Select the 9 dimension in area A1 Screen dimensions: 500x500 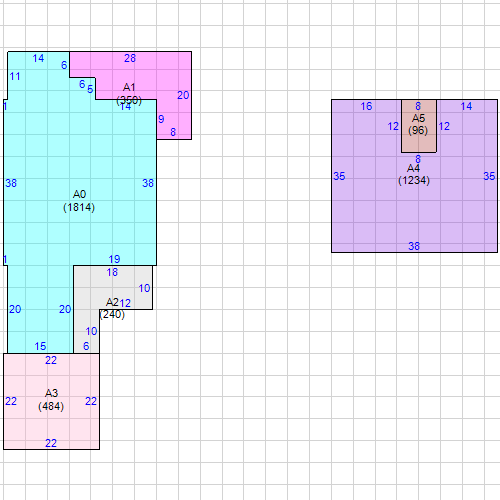point(161,119)
